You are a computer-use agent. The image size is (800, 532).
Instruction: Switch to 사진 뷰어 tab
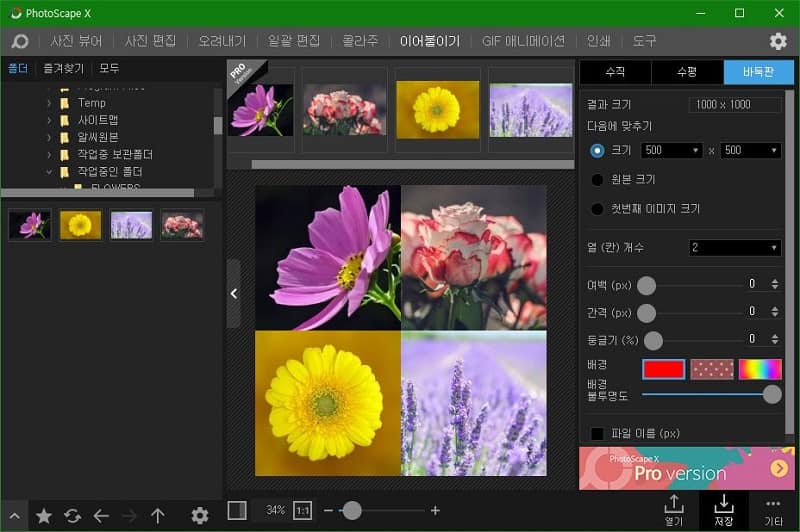coord(76,41)
